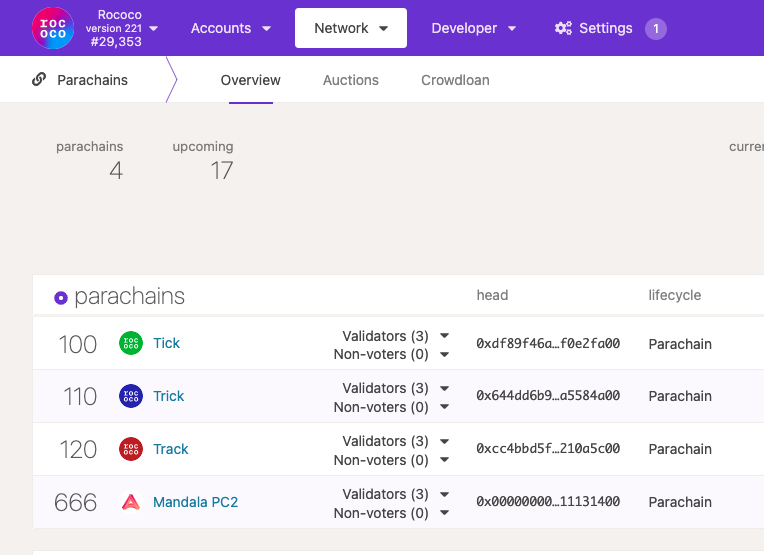
Task: Click the lifecycle column header
Action: point(674,295)
